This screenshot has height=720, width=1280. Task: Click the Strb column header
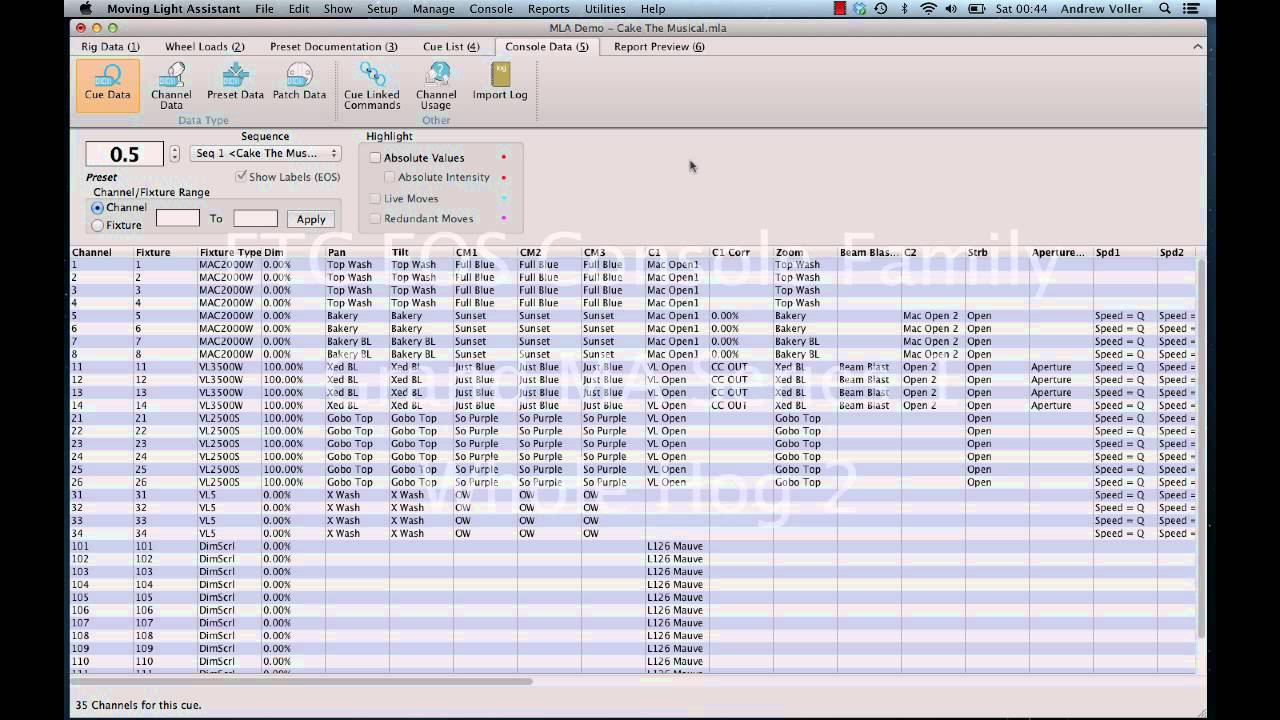click(x=997, y=253)
